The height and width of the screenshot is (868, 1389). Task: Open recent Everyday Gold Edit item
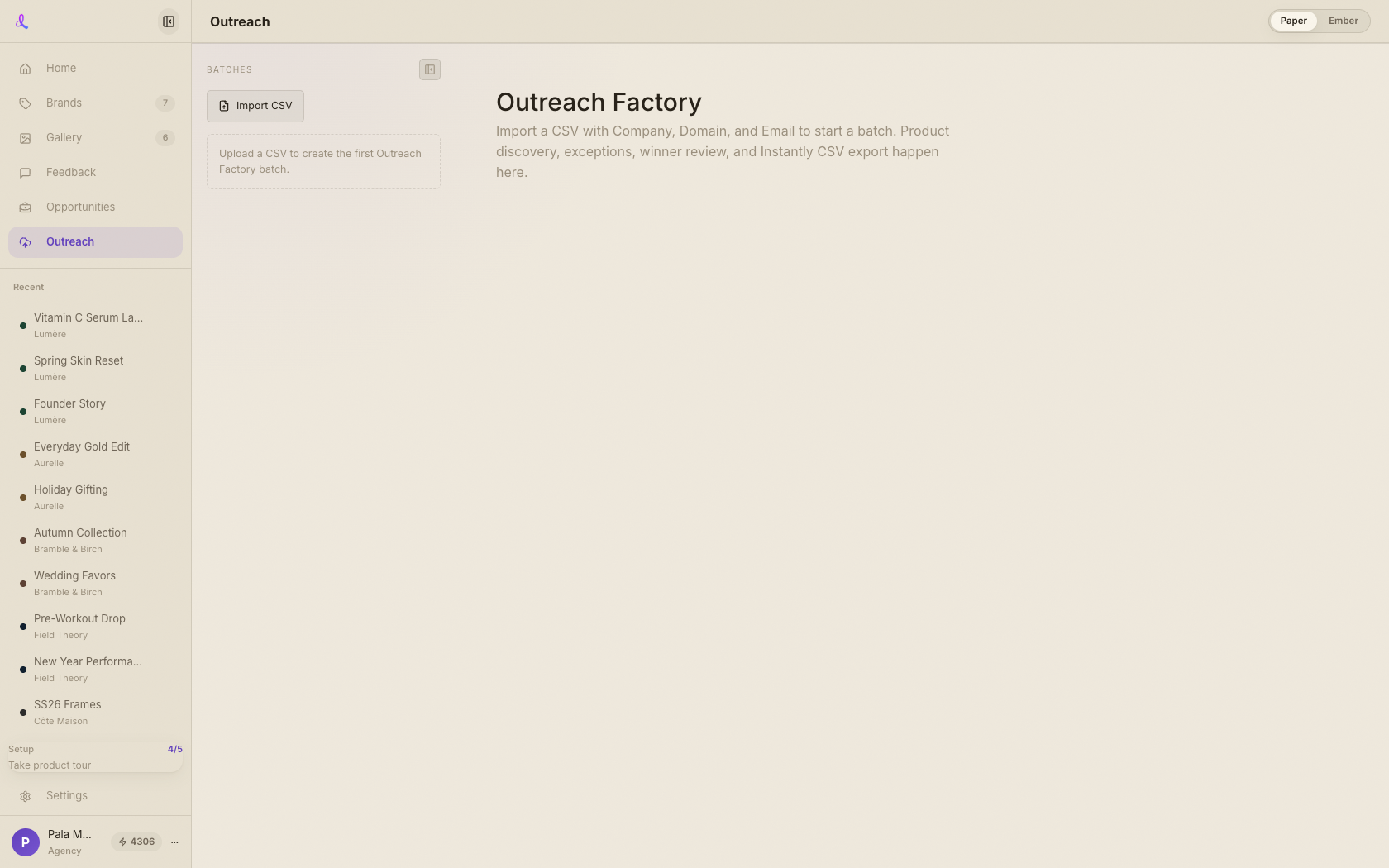(95, 455)
